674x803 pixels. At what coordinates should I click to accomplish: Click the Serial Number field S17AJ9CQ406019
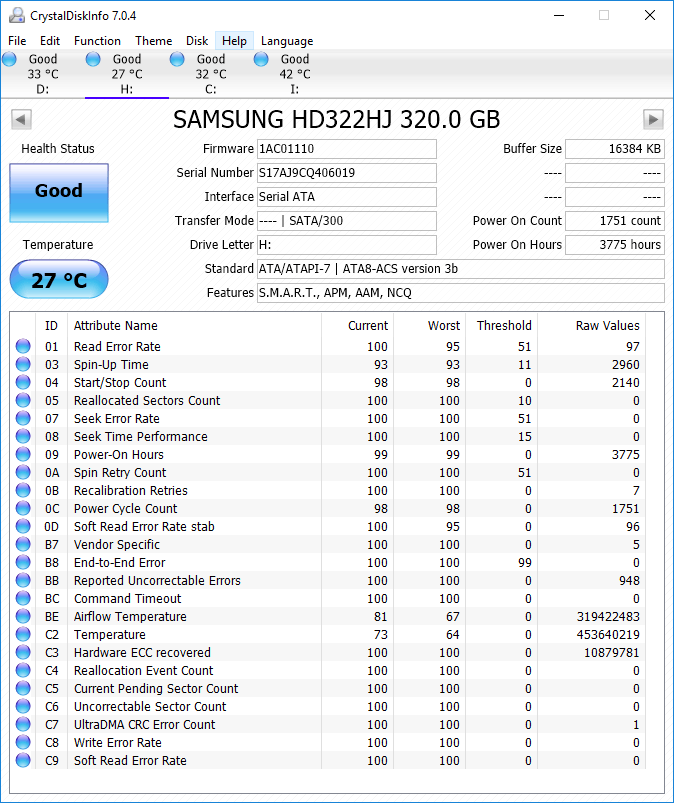point(347,173)
